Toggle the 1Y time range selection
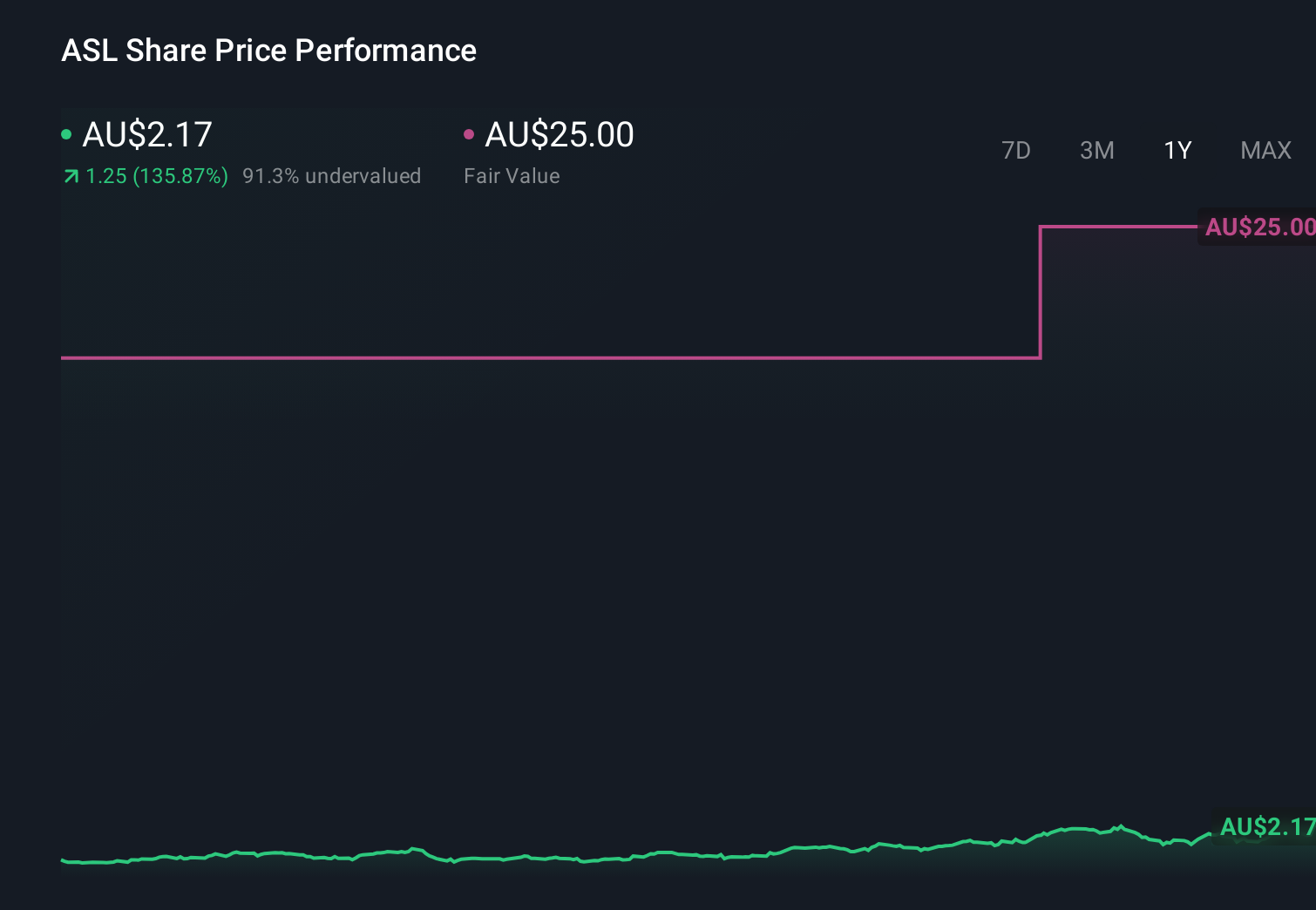Screen dimensions: 1316x910 click(1177, 150)
